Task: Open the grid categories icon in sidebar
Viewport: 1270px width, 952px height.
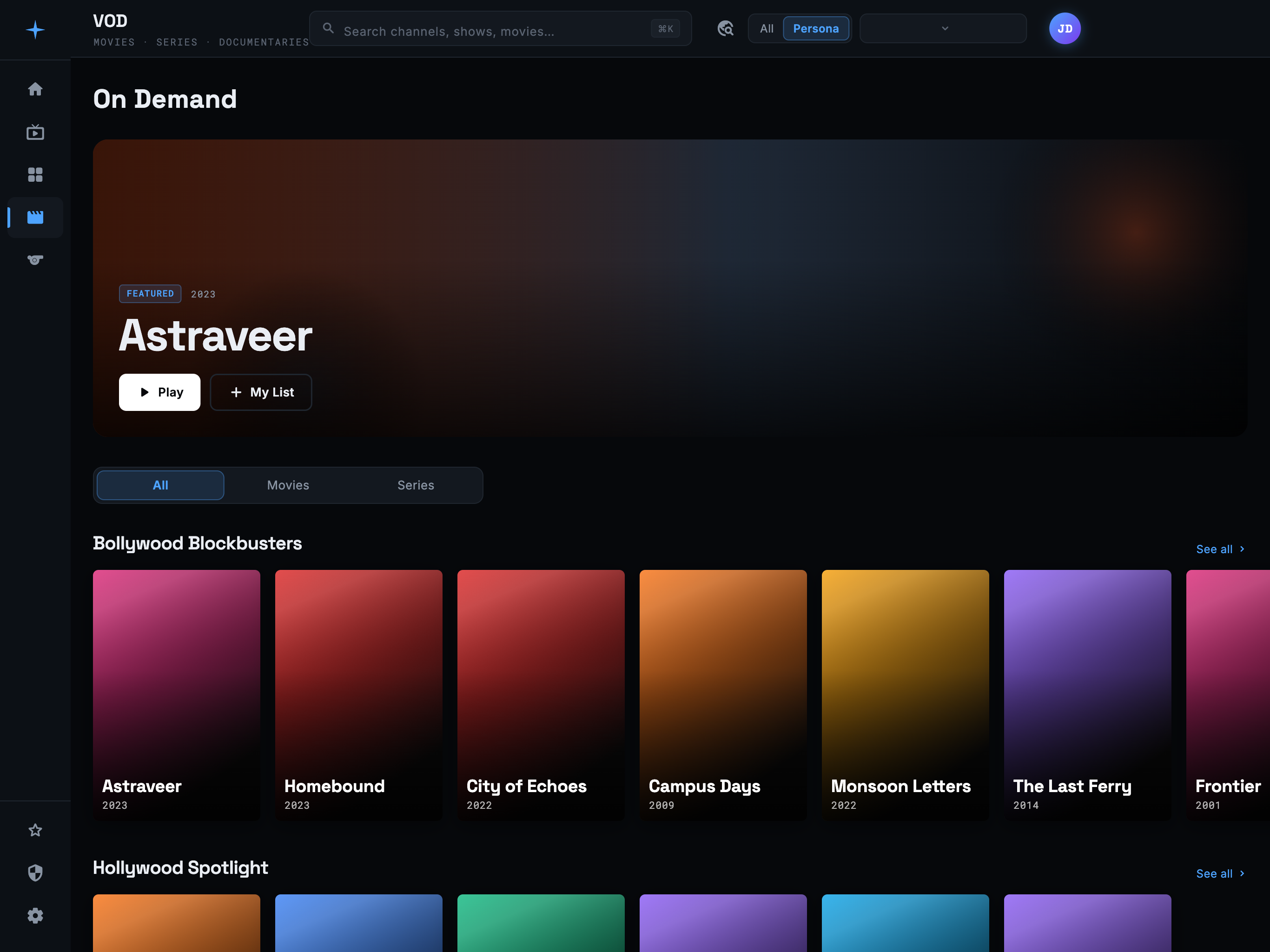Action: (35, 175)
